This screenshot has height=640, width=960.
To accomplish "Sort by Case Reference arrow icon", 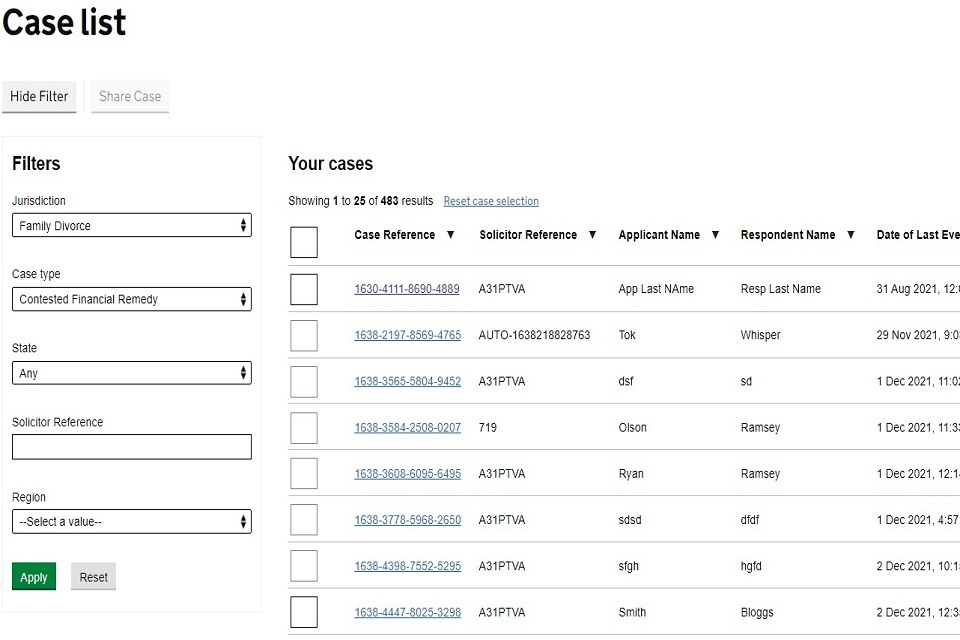I will pyautogui.click(x=450, y=235).
